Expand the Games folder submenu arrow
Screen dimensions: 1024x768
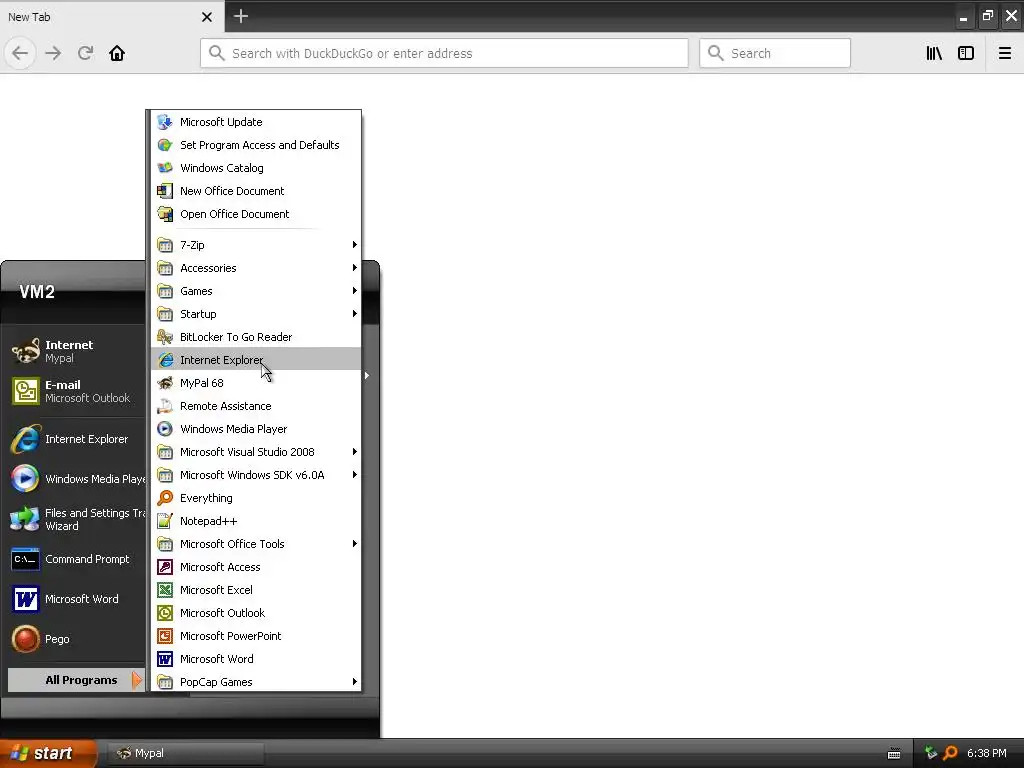[355, 291]
